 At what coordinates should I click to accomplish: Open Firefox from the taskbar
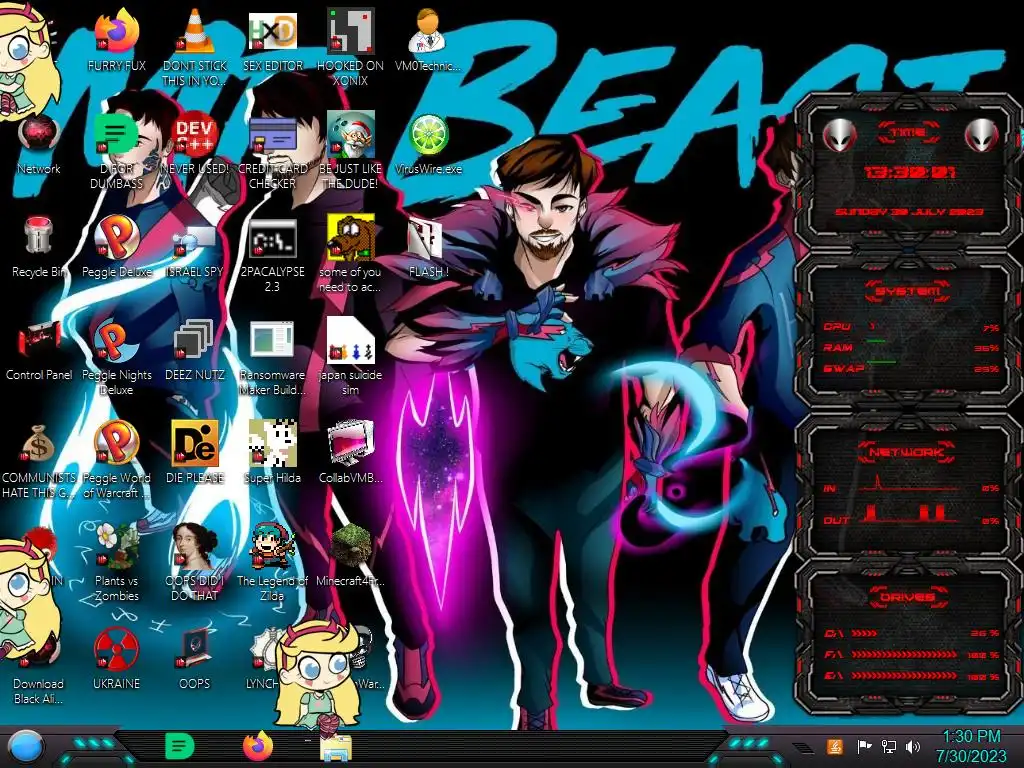click(258, 746)
